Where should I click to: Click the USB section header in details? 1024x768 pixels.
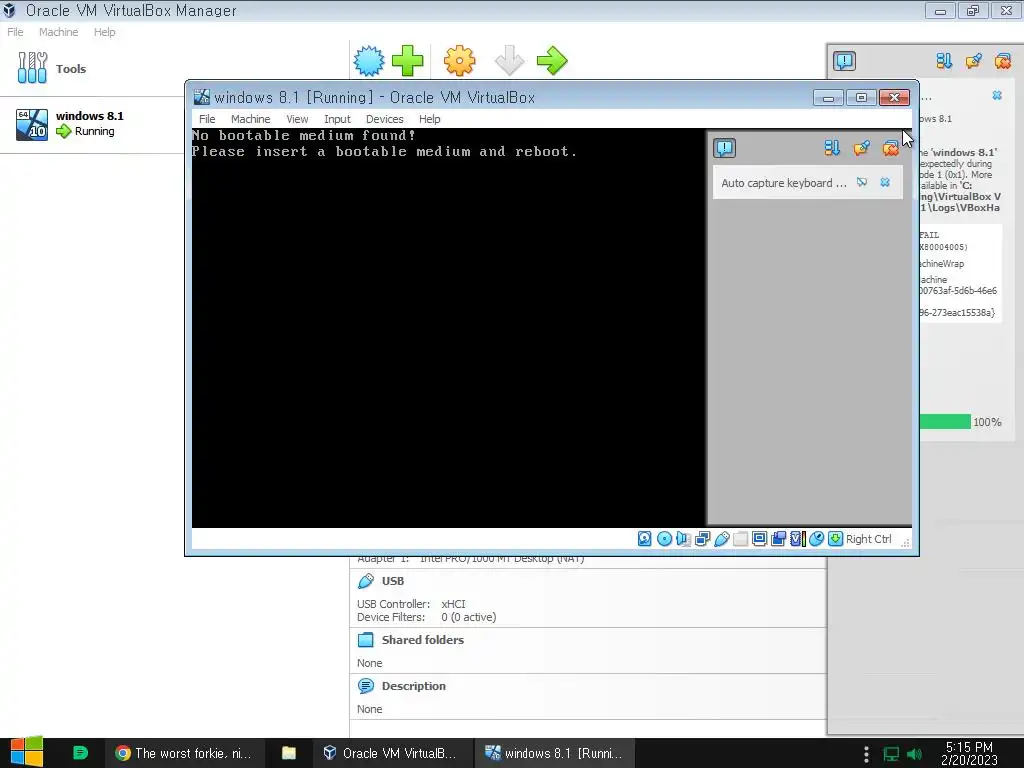click(392, 581)
